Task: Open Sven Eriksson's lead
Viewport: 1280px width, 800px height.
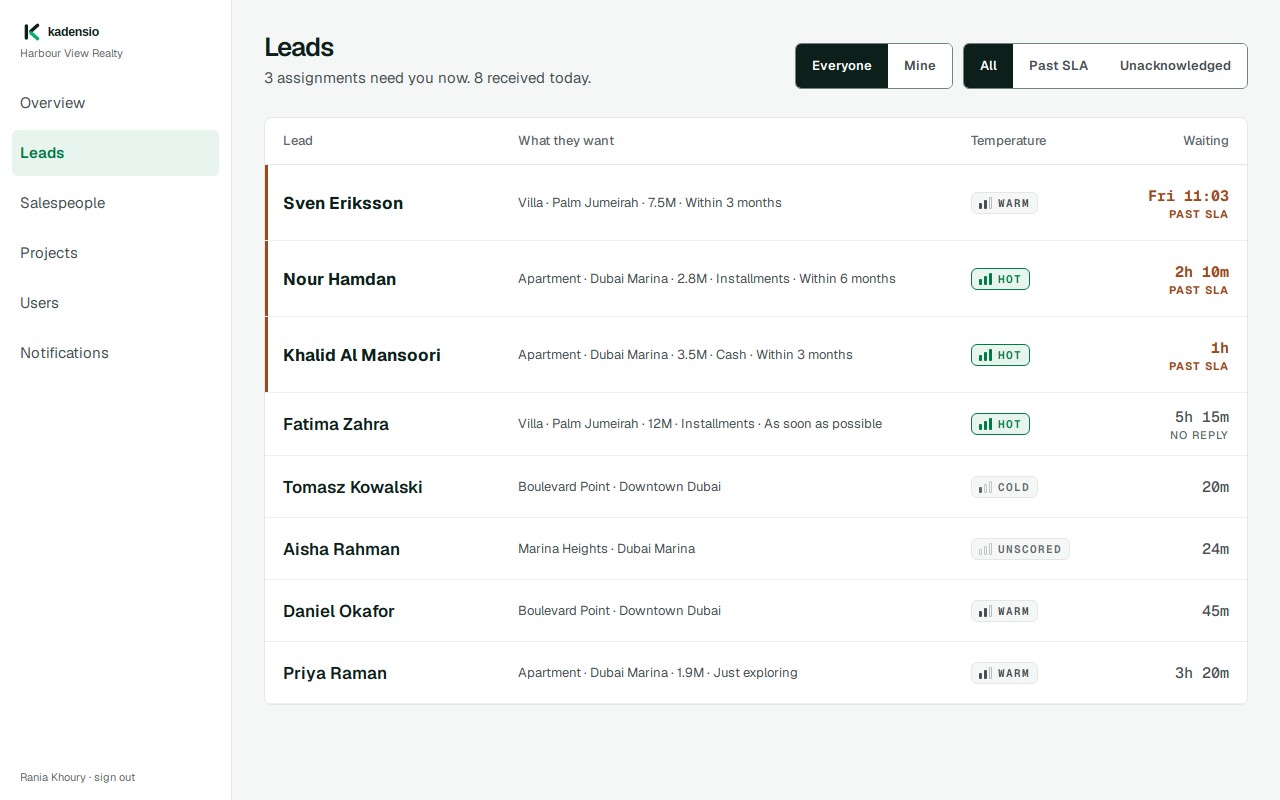Action: [x=756, y=203]
